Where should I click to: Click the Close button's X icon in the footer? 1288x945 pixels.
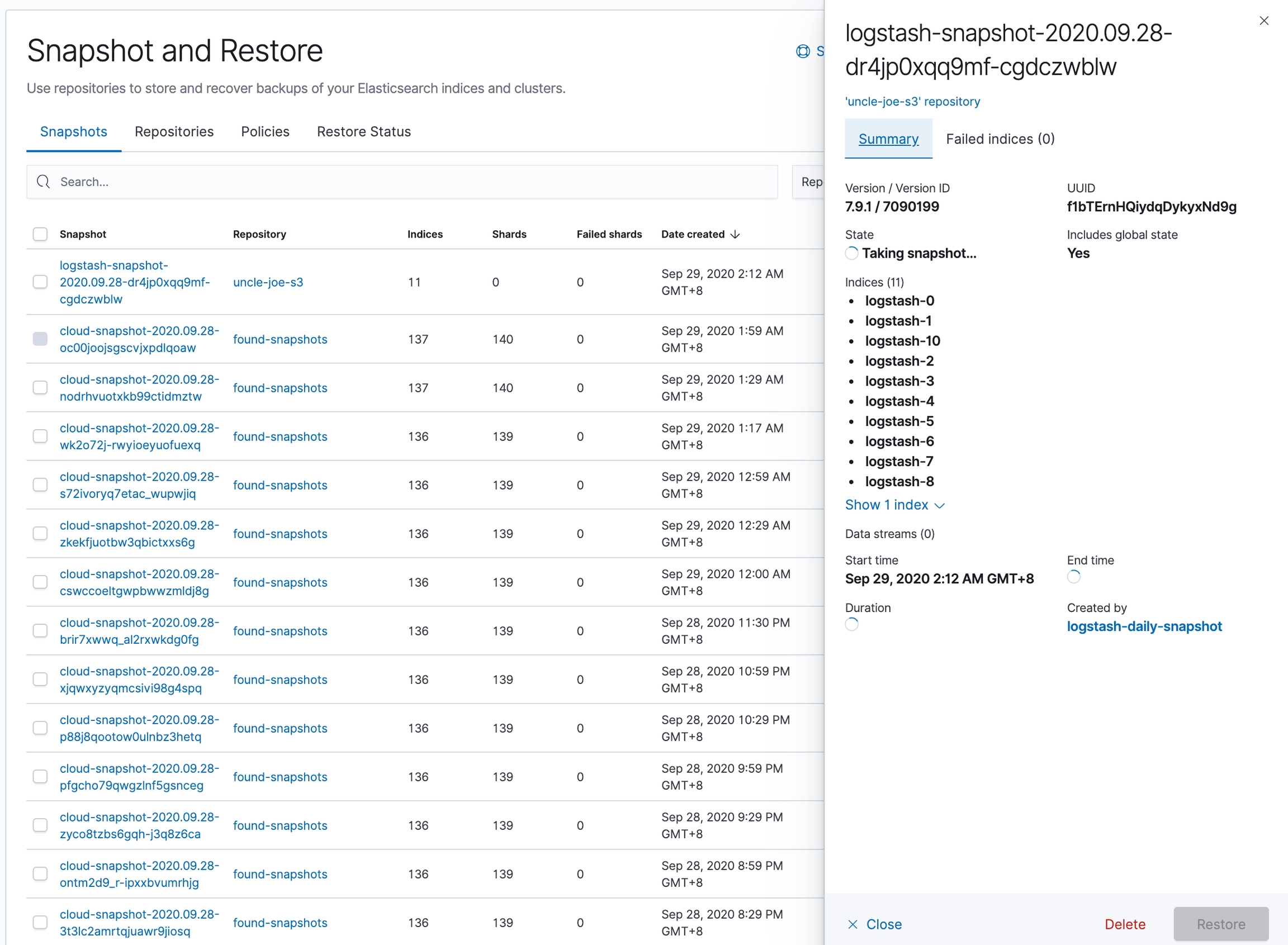click(x=852, y=924)
